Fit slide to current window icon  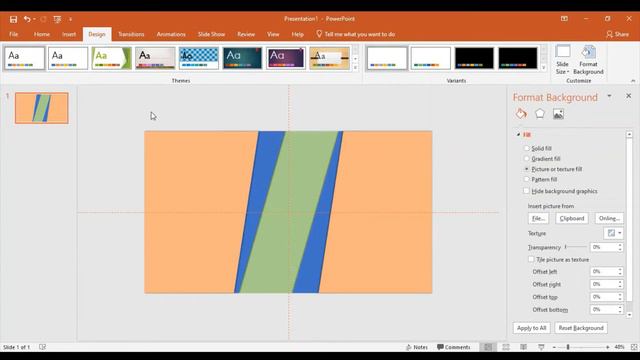coord(634,347)
